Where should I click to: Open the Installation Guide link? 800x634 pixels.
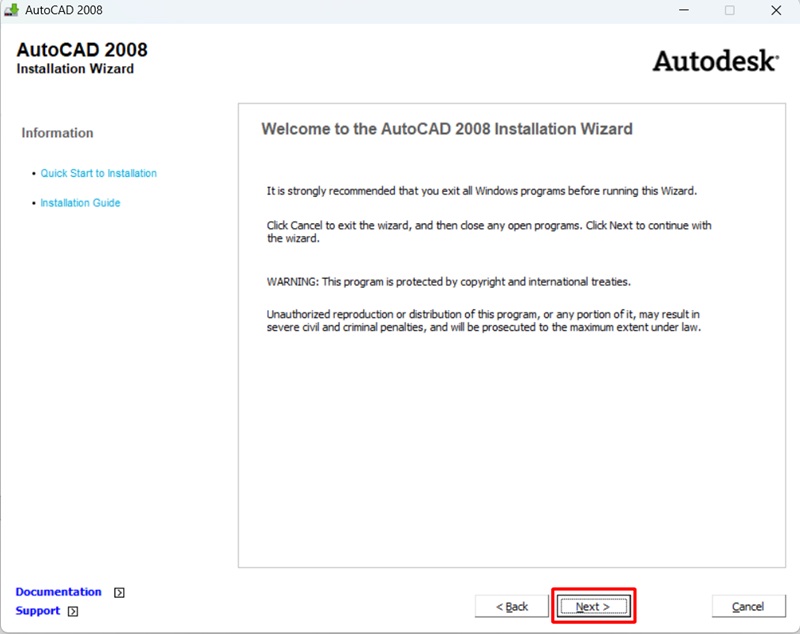pyautogui.click(x=80, y=203)
